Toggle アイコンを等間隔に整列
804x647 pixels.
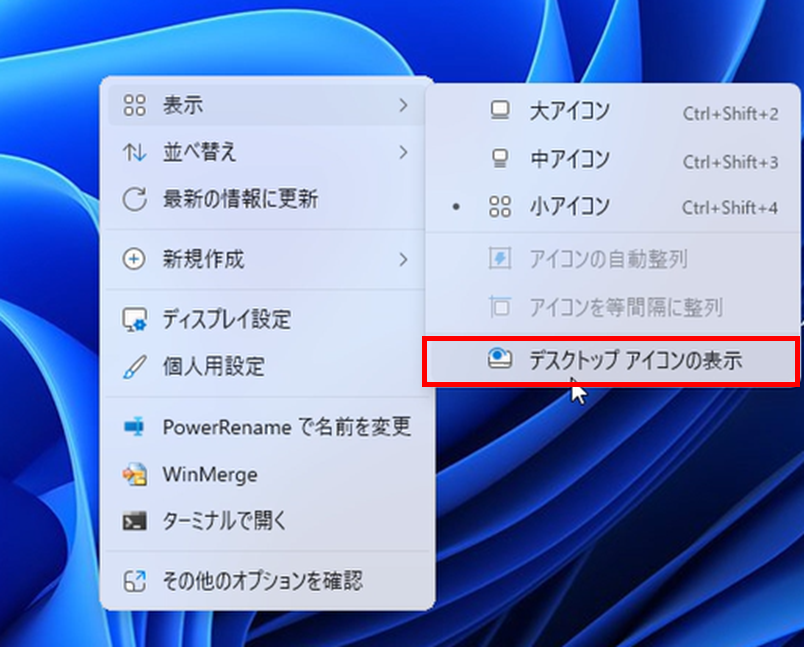[x=613, y=307]
